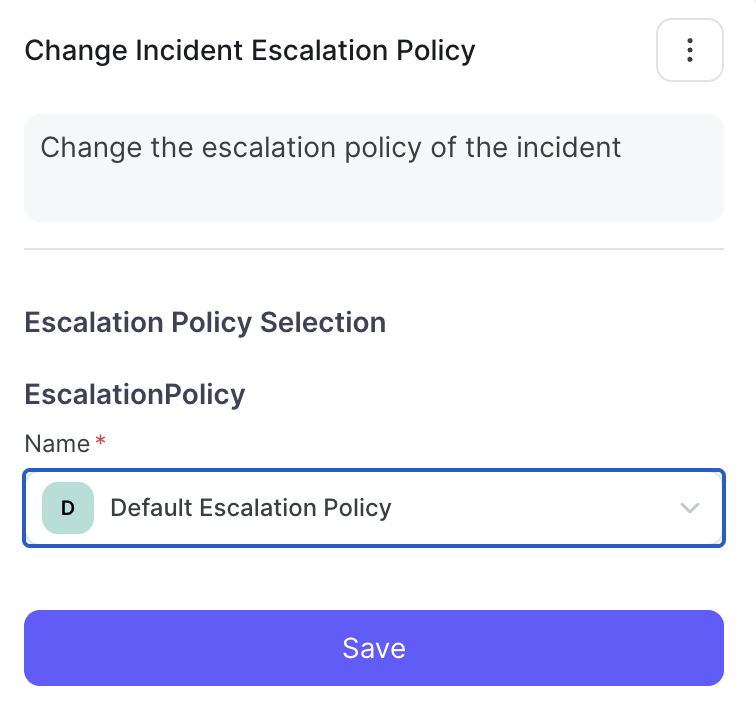Show more actions via the kebab button
The height and width of the screenshot is (708, 756).
tap(689, 50)
